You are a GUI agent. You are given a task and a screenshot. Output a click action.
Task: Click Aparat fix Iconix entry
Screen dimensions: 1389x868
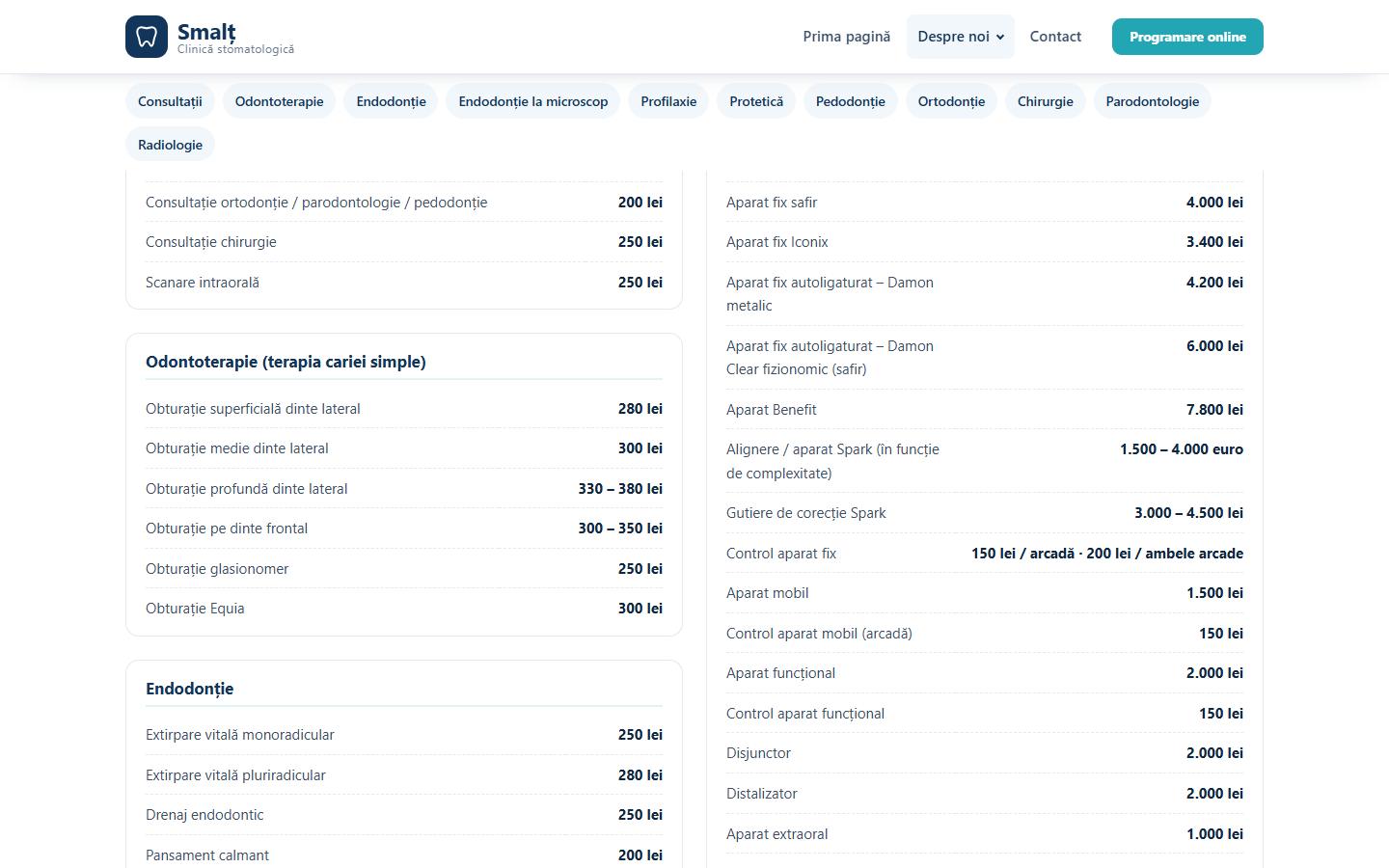coord(985,242)
